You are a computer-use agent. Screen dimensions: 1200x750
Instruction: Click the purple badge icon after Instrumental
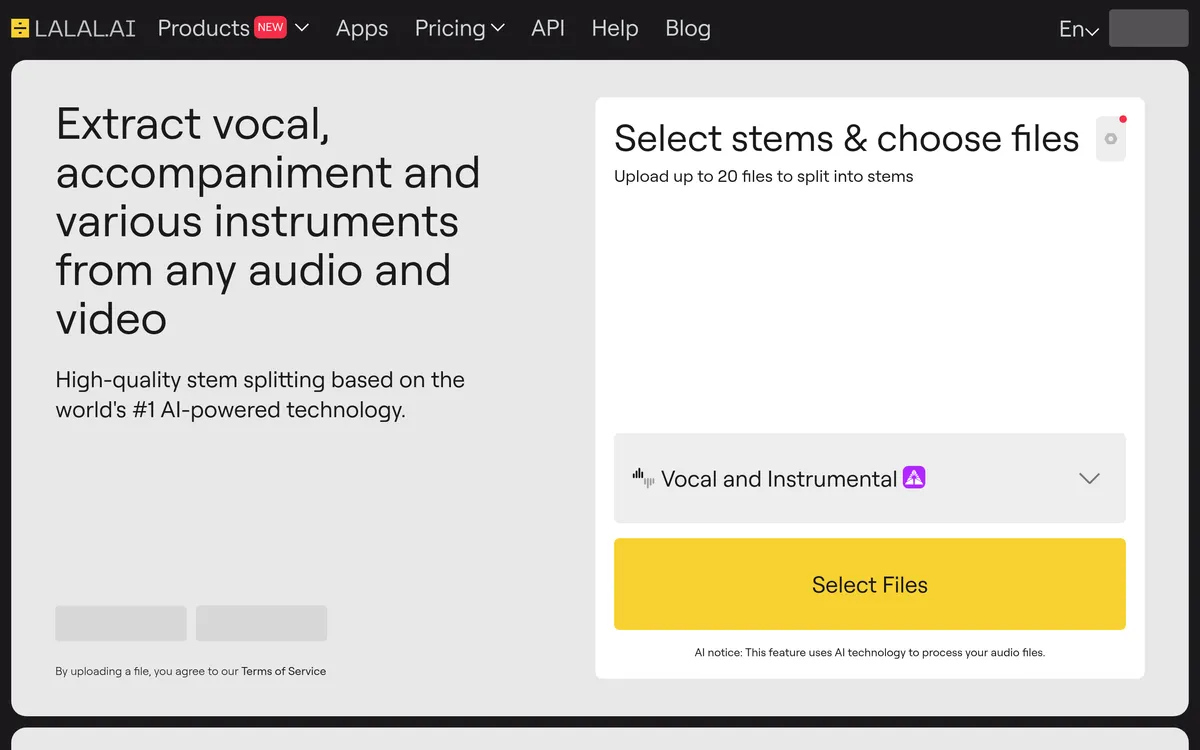(914, 478)
